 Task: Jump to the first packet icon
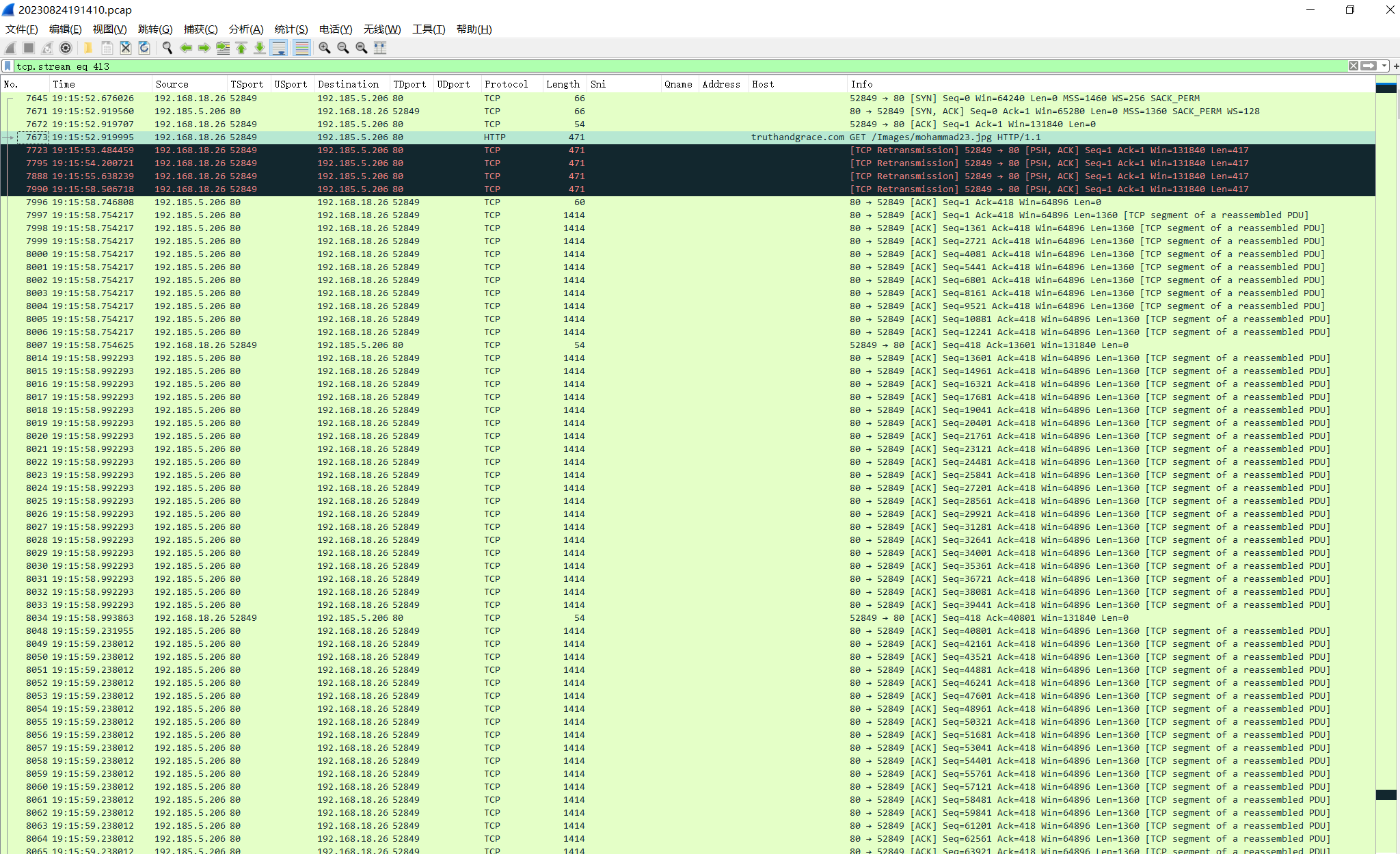(241, 48)
